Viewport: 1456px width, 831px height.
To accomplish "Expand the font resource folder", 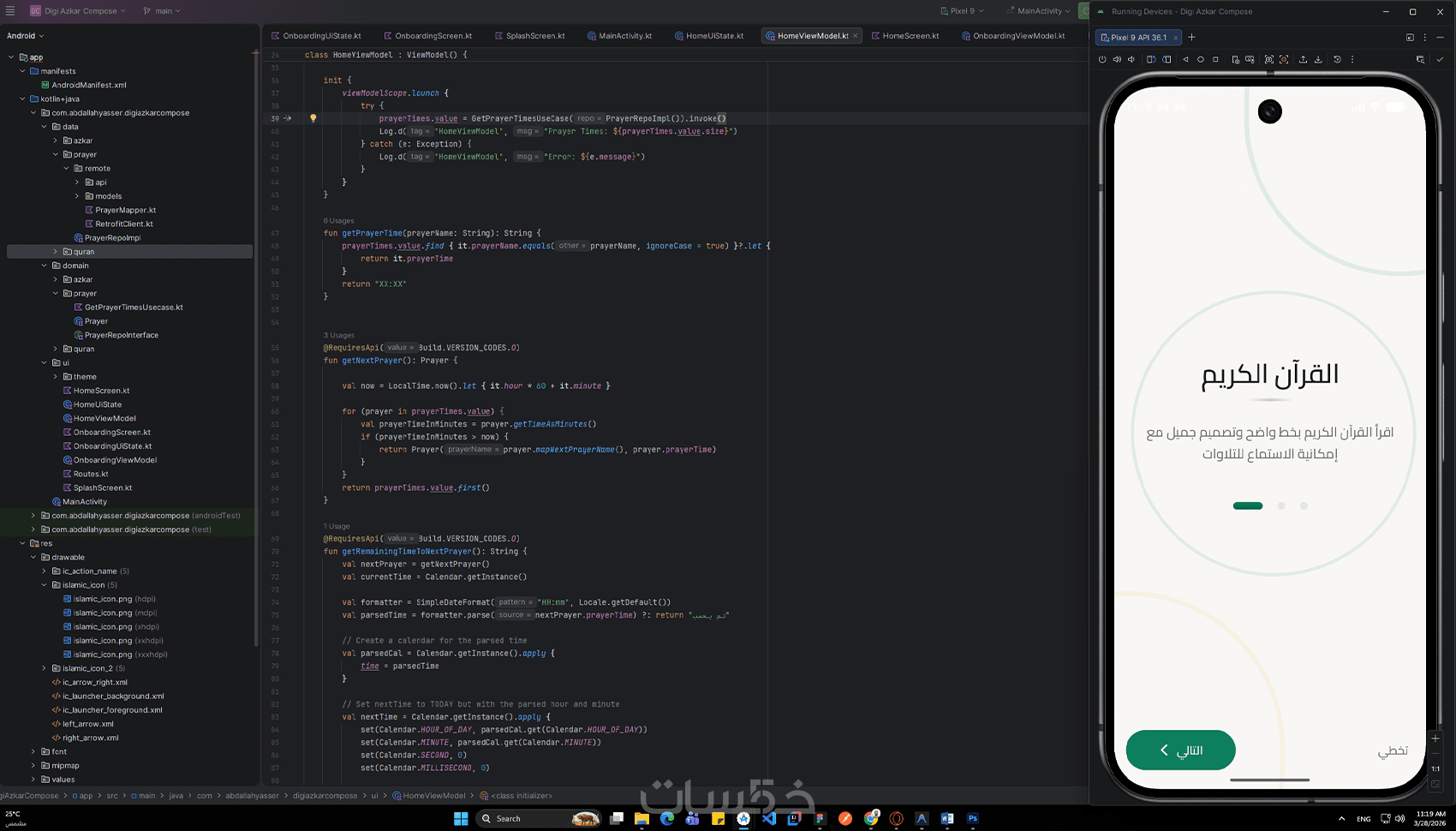I will [33, 752].
